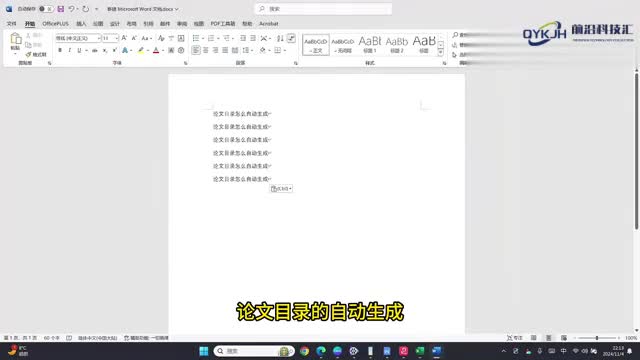Toggle Center alignment
The width and height of the screenshot is (640, 360).
click(x=206, y=50)
